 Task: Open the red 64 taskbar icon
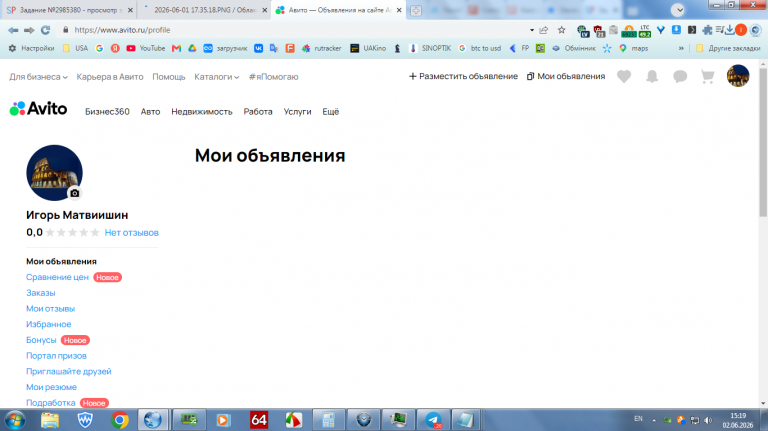point(259,420)
